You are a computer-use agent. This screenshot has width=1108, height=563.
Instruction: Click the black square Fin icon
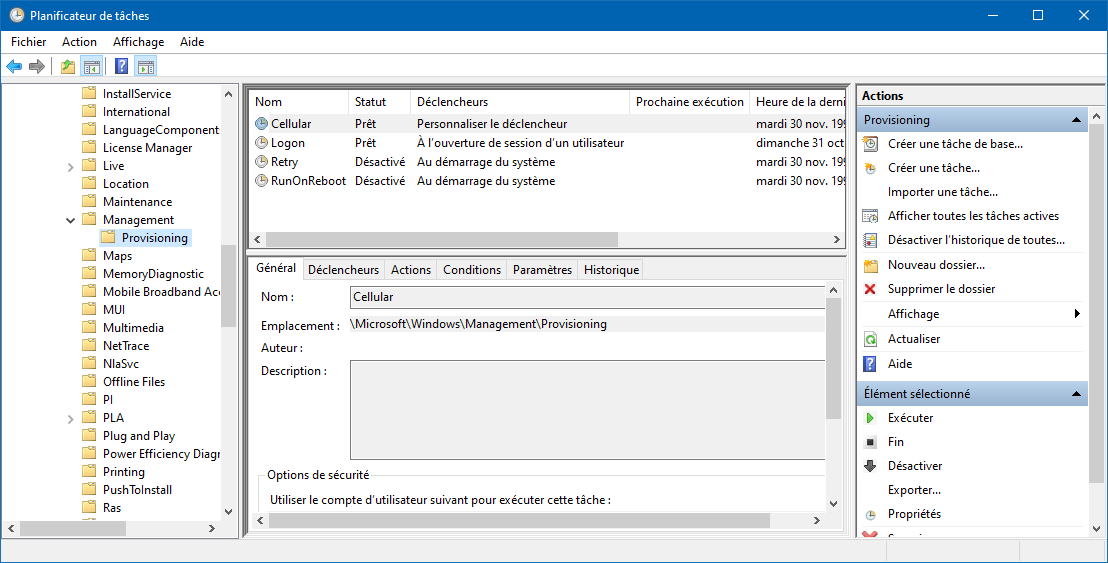click(x=871, y=442)
